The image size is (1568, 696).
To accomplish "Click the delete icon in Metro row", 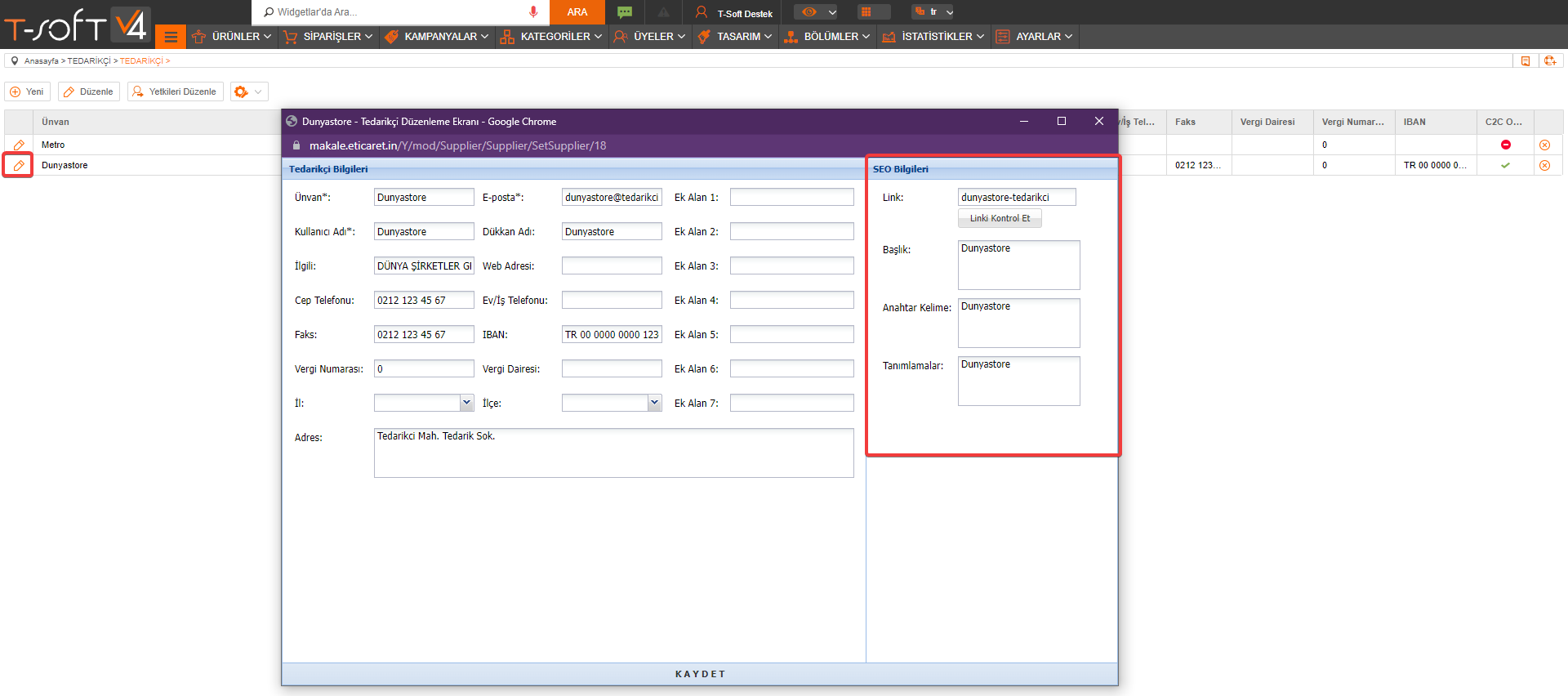I will [1544, 145].
